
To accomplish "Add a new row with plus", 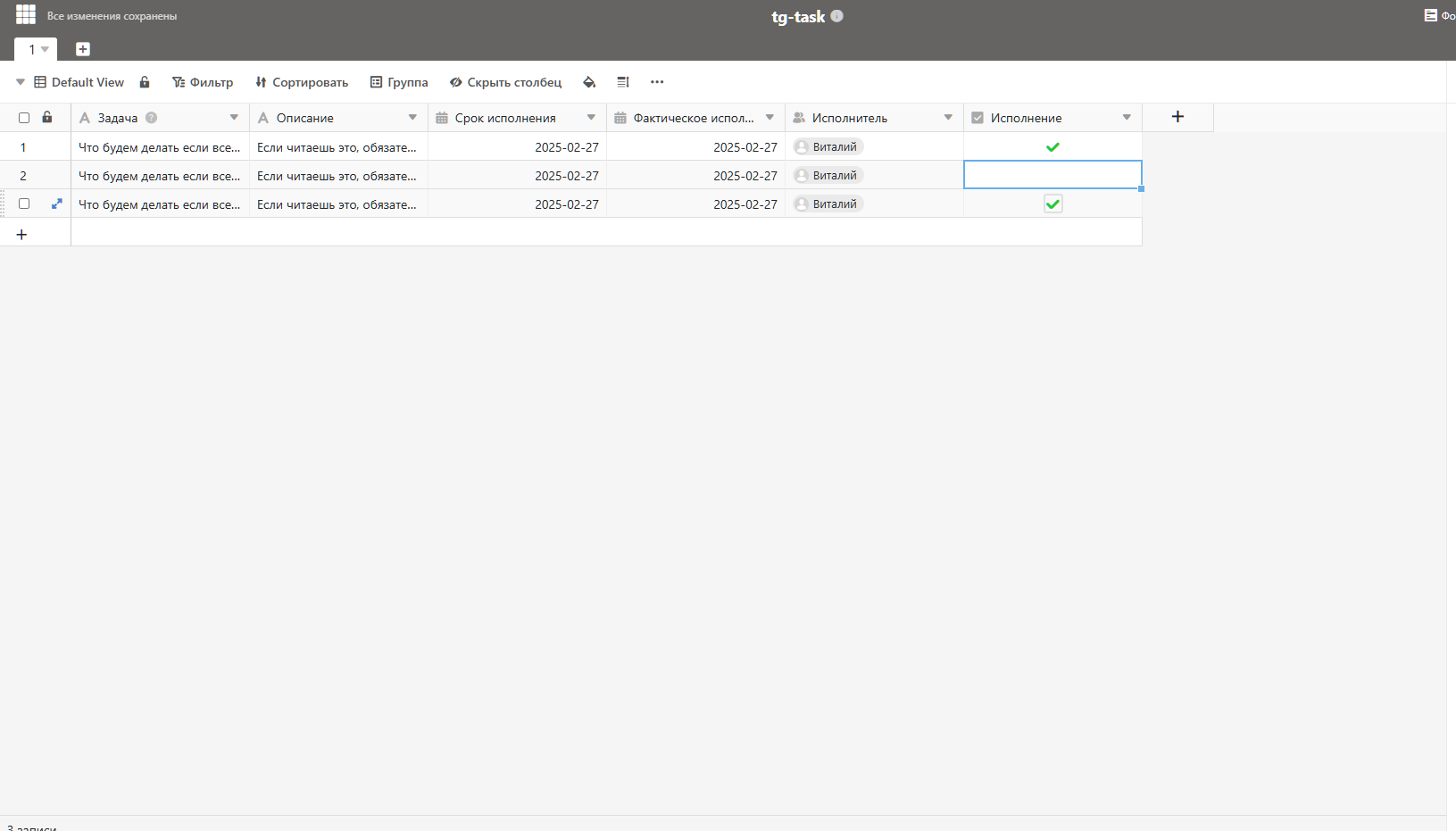I will click(21, 234).
